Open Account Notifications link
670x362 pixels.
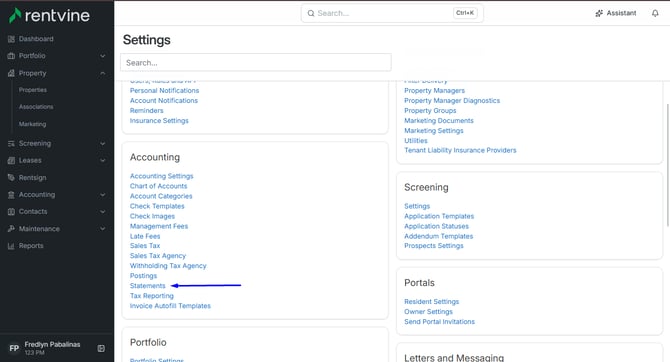[x=164, y=100]
